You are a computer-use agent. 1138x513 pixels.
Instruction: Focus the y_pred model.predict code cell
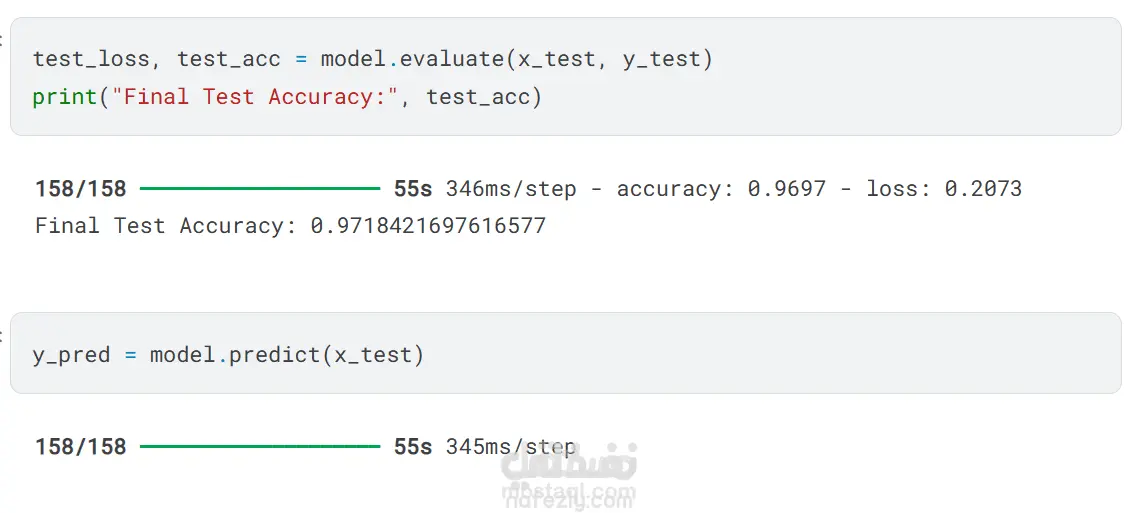(700, 354)
